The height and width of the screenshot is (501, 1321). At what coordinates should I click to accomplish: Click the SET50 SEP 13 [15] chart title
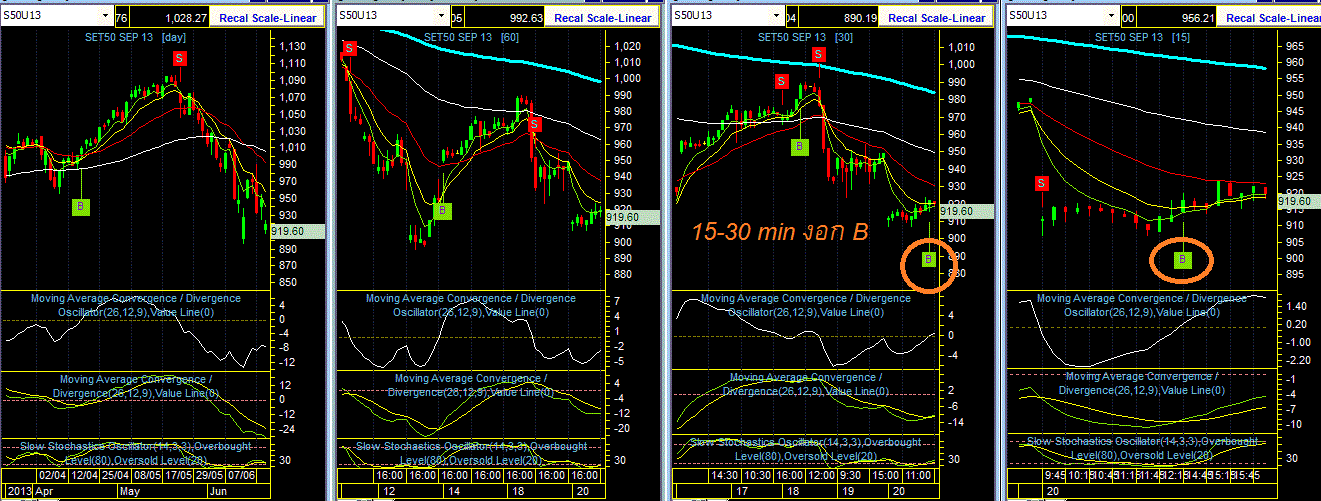(x=1144, y=37)
